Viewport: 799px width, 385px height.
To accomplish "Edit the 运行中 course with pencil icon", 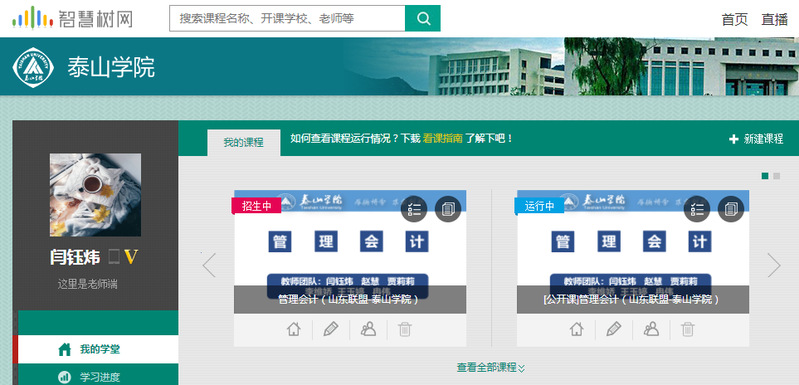I will click(614, 329).
